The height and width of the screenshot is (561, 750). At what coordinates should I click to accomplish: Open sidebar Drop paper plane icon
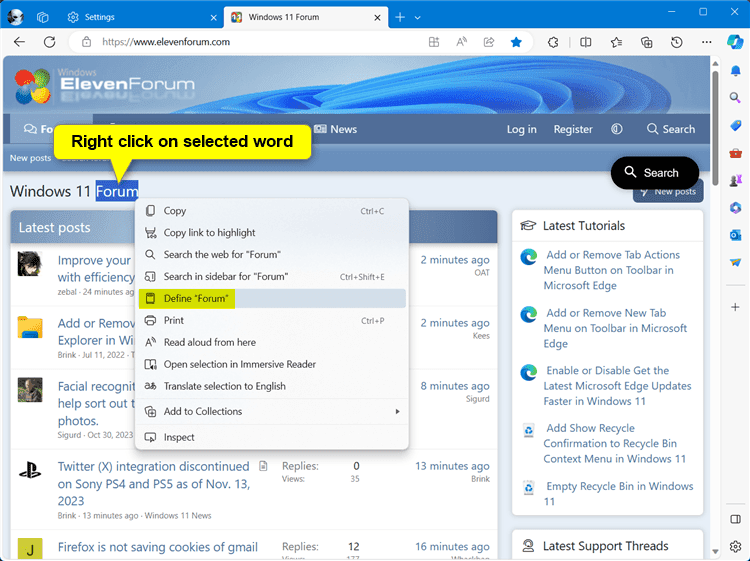tap(736, 262)
